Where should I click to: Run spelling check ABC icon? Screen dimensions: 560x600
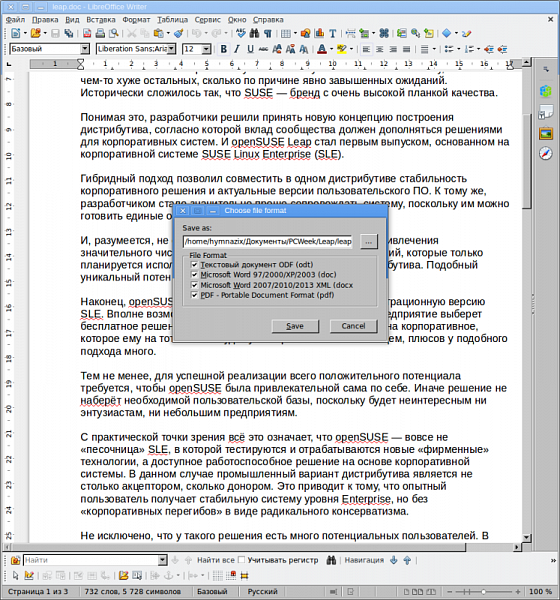point(241,34)
